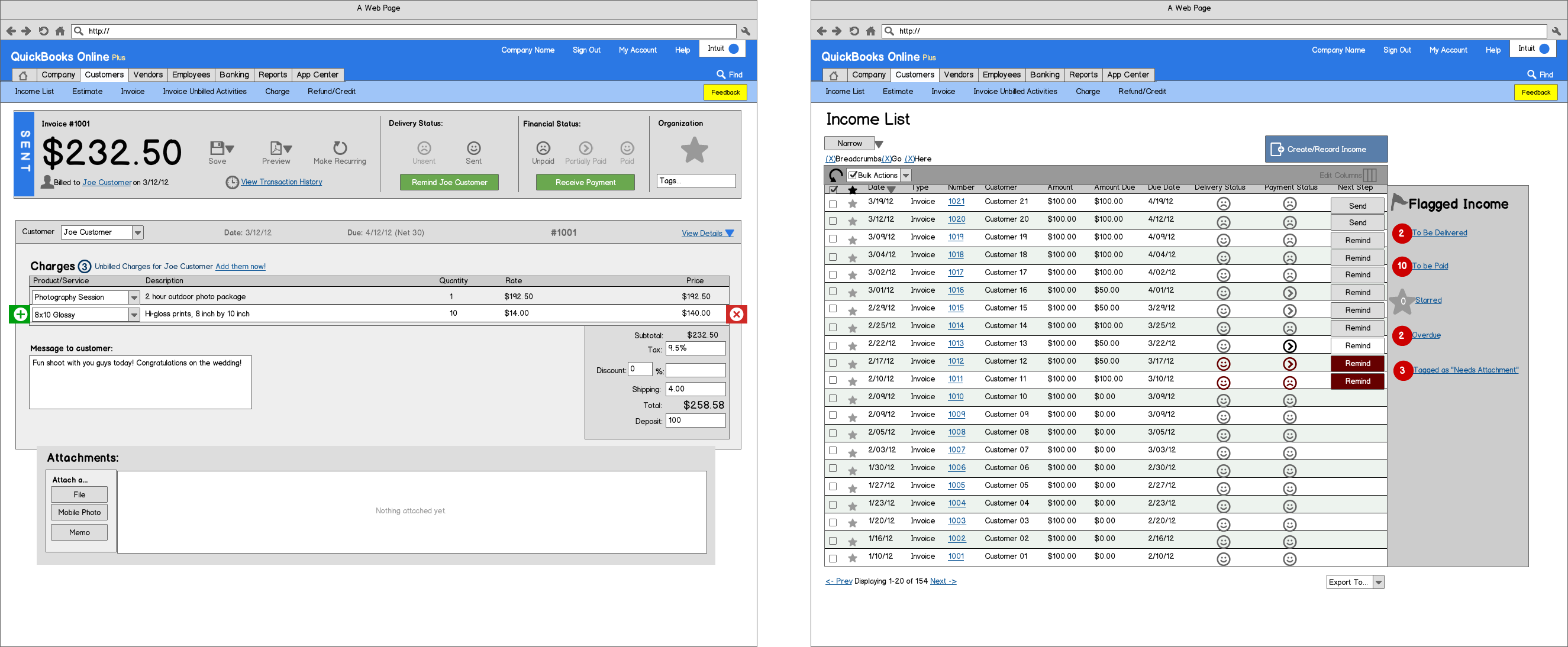The height and width of the screenshot is (647, 1568).
Task: Toggle the Bulk Actions checkbox
Action: click(853, 175)
